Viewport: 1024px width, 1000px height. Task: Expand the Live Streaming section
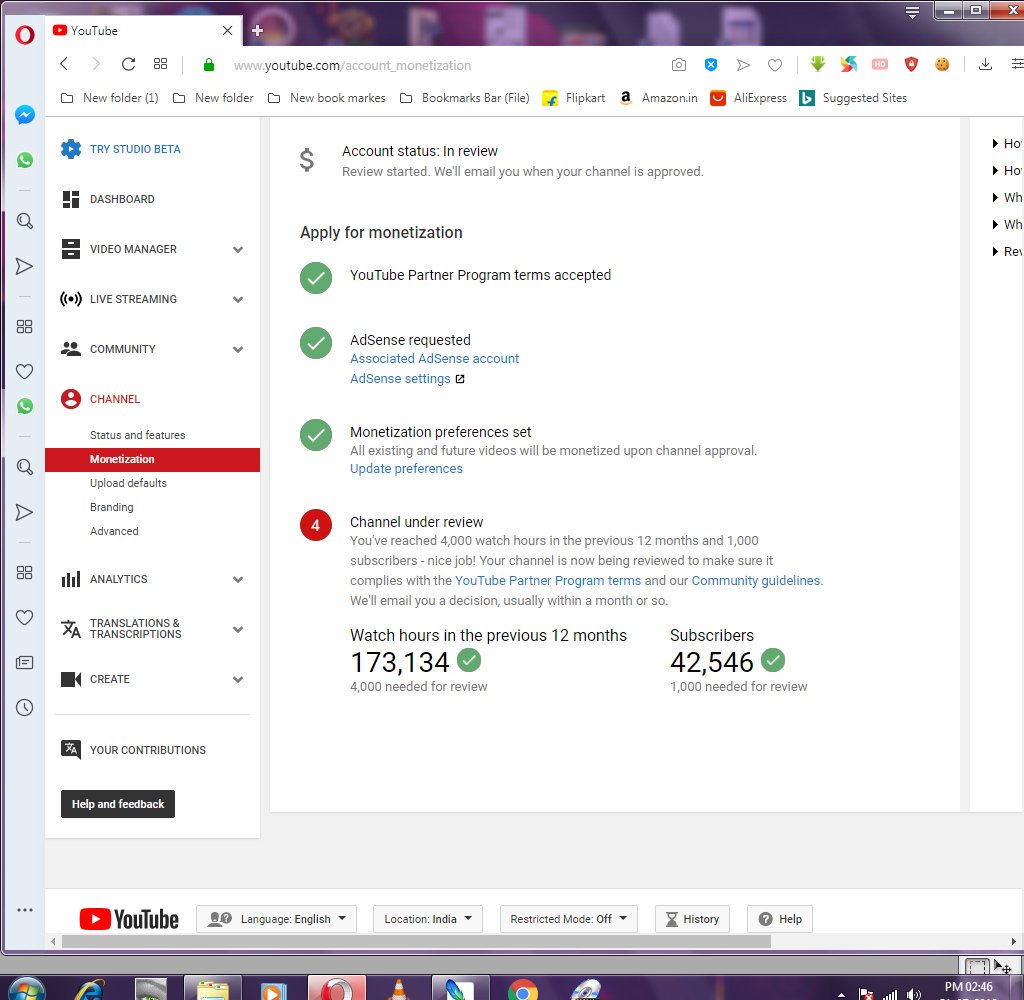click(238, 299)
